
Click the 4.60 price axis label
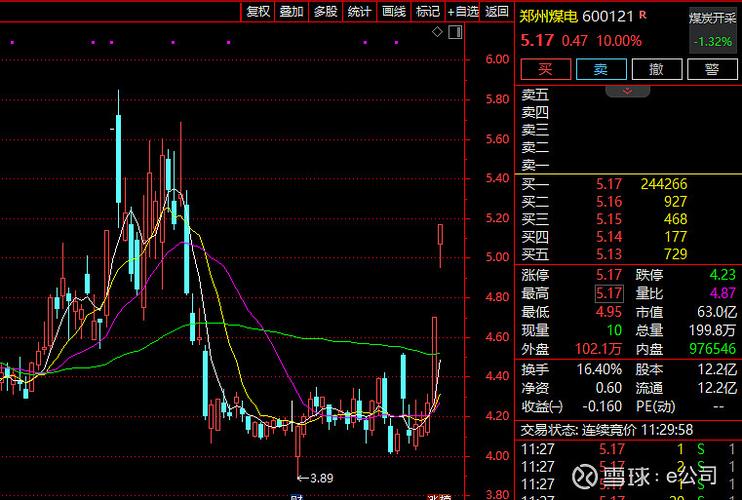coord(497,337)
